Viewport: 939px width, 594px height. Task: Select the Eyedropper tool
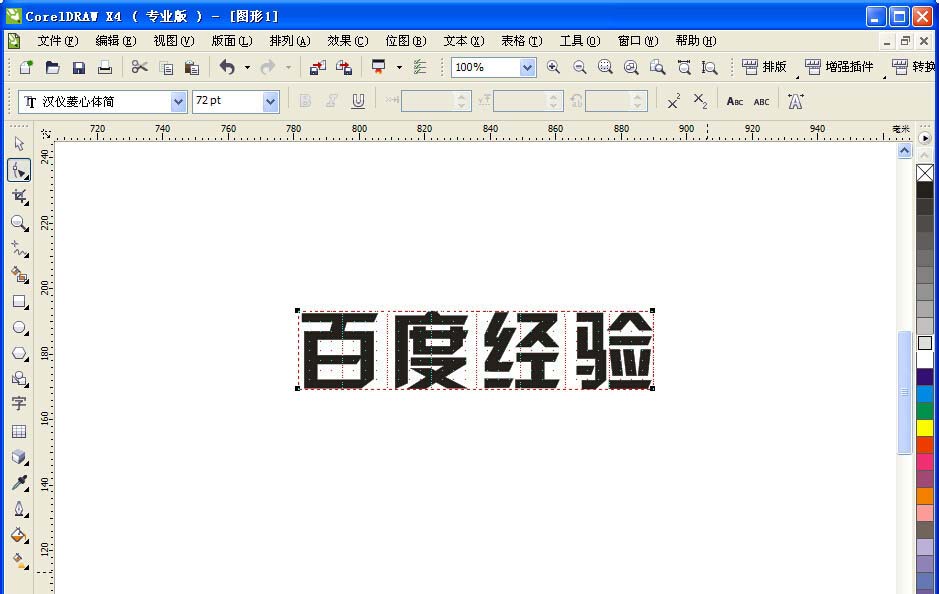pyautogui.click(x=19, y=483)
